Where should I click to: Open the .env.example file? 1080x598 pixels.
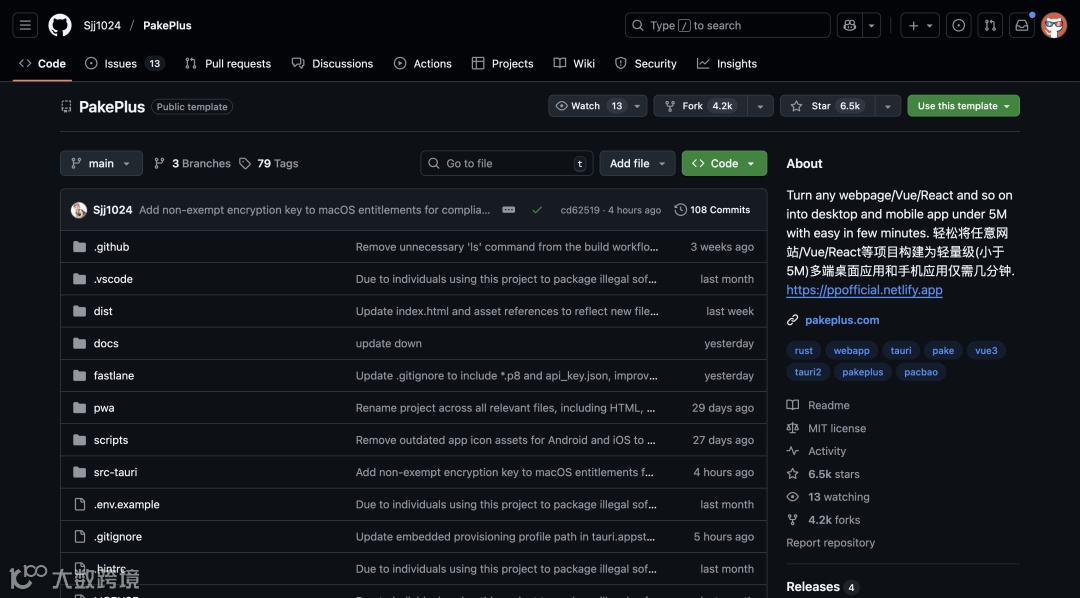tap(127, 504)
